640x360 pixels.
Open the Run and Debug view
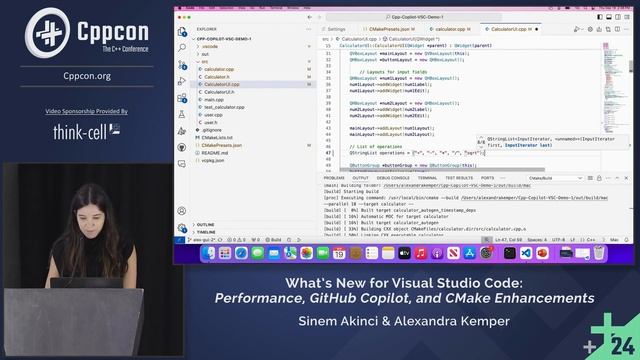tap(182, 81)
